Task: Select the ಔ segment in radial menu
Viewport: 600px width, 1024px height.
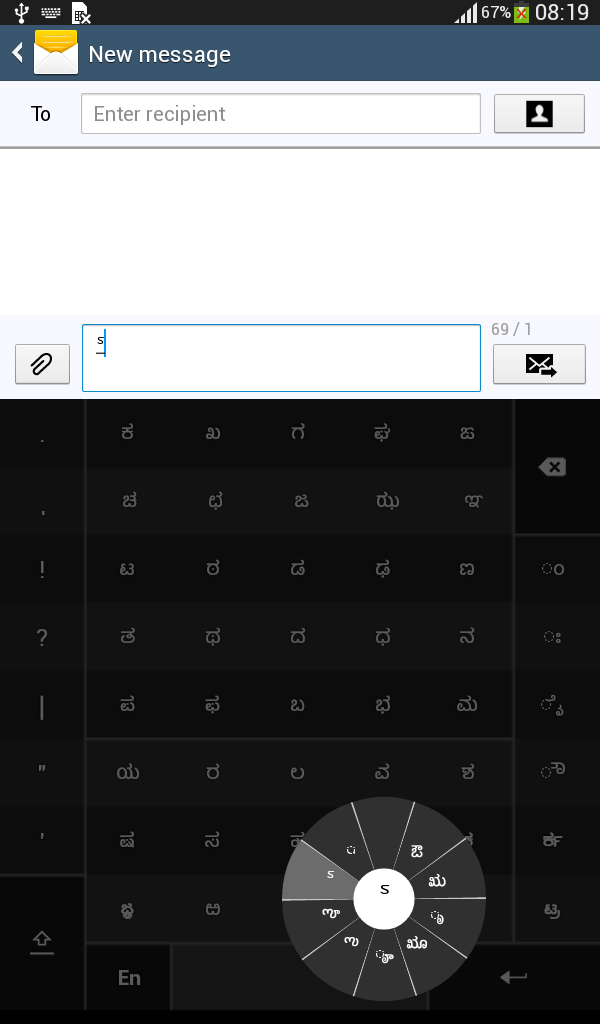Action: 418,851
